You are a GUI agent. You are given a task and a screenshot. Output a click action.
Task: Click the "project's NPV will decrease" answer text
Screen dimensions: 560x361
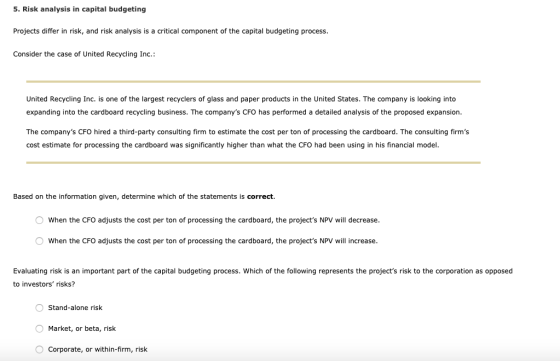pos(214,220)
